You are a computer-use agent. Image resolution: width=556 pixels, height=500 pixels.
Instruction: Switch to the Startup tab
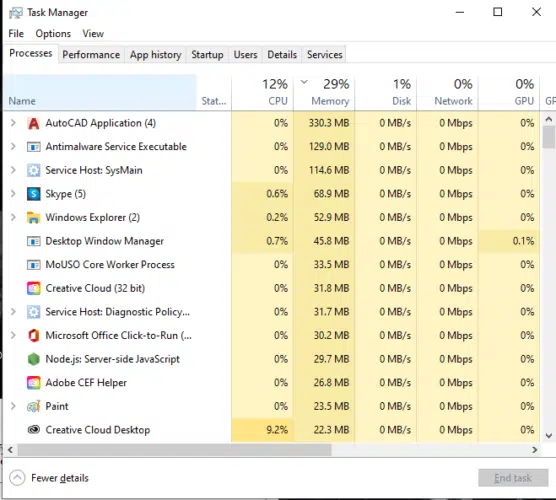tap(207, 55)
